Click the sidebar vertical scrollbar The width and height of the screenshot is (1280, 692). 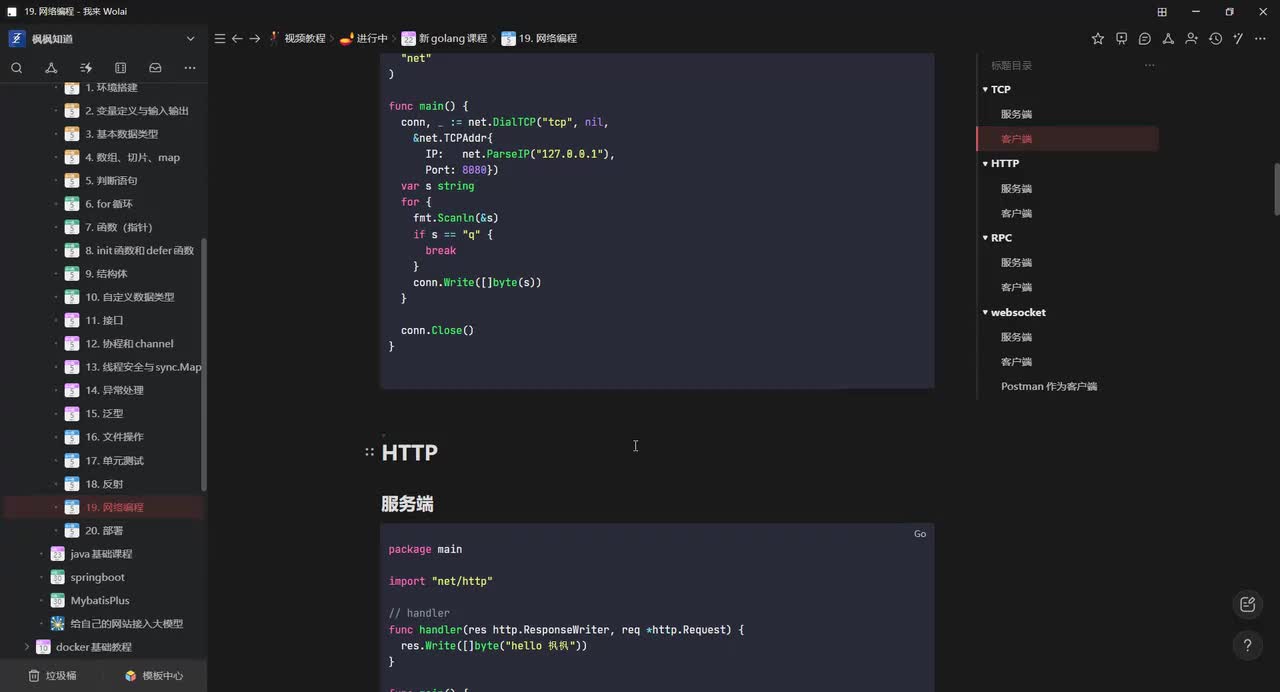coord(205,365)
